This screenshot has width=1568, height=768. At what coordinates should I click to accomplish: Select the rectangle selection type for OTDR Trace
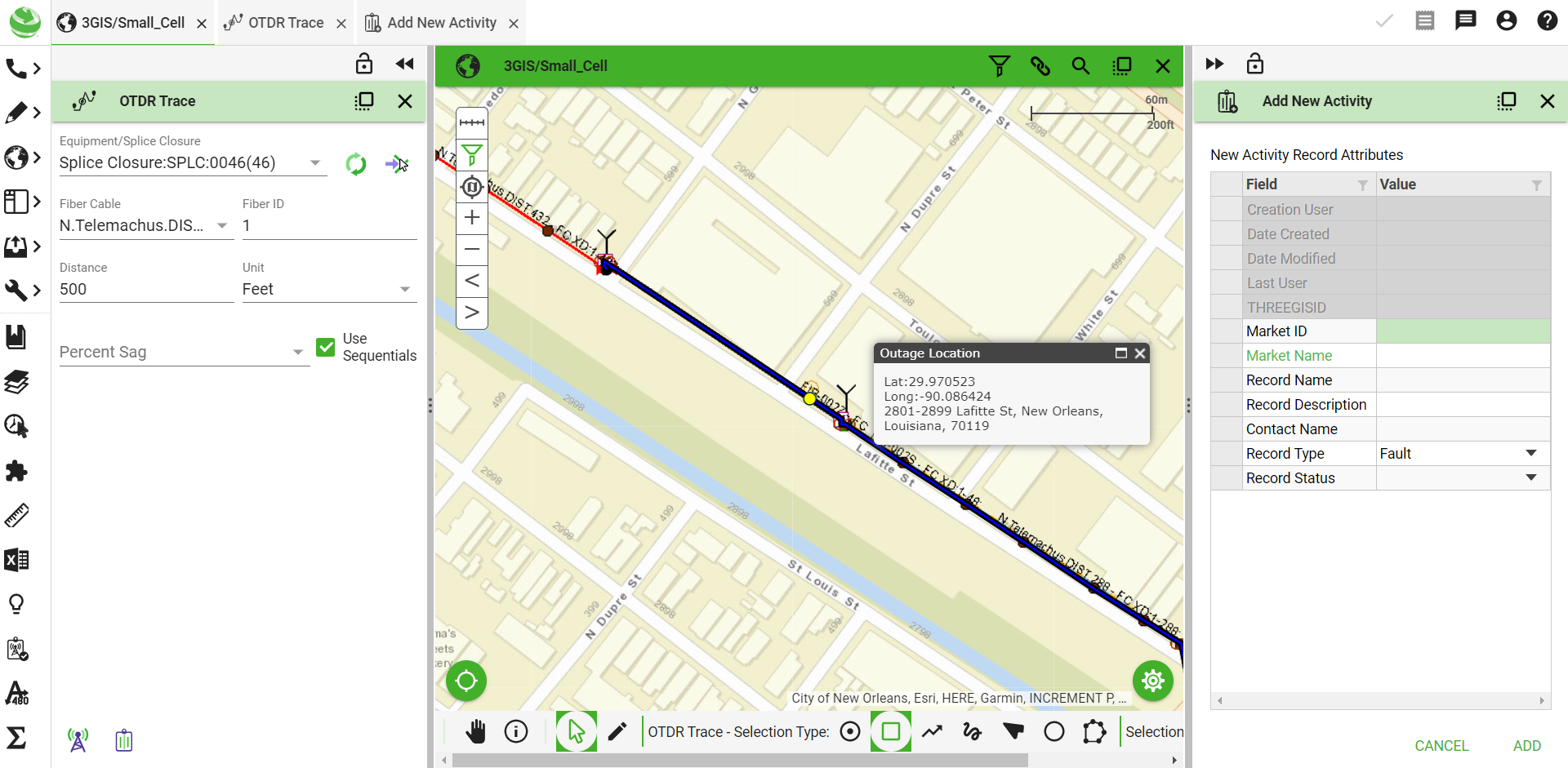click(x=891, y=731)
